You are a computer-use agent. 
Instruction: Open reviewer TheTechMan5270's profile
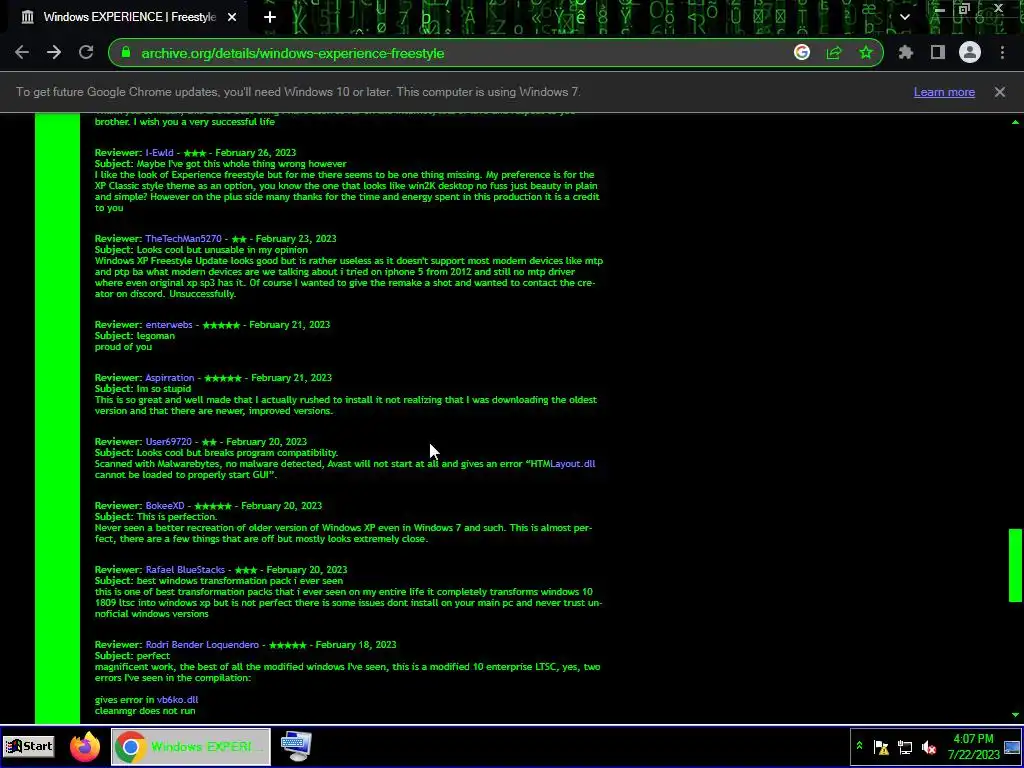[x=184, y=239]
